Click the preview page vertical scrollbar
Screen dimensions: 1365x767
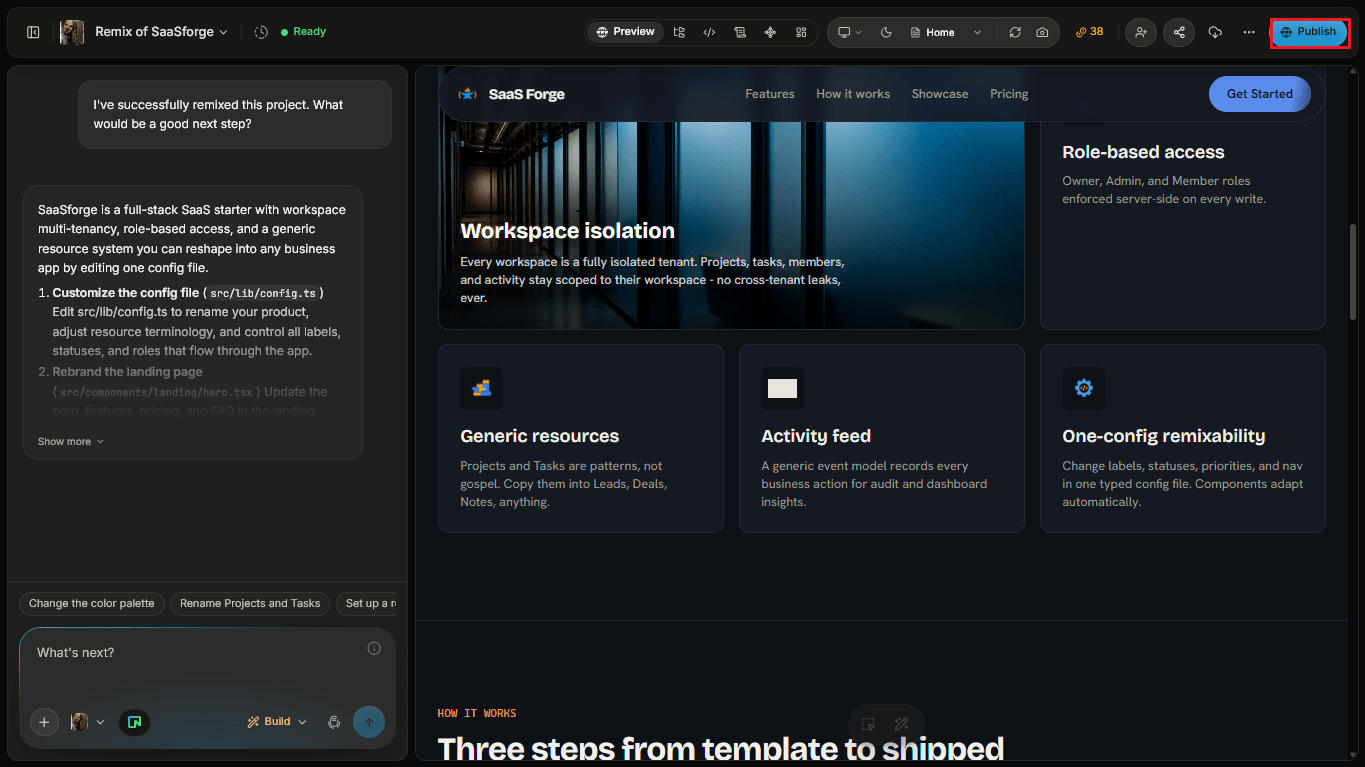pos(1353,270)
